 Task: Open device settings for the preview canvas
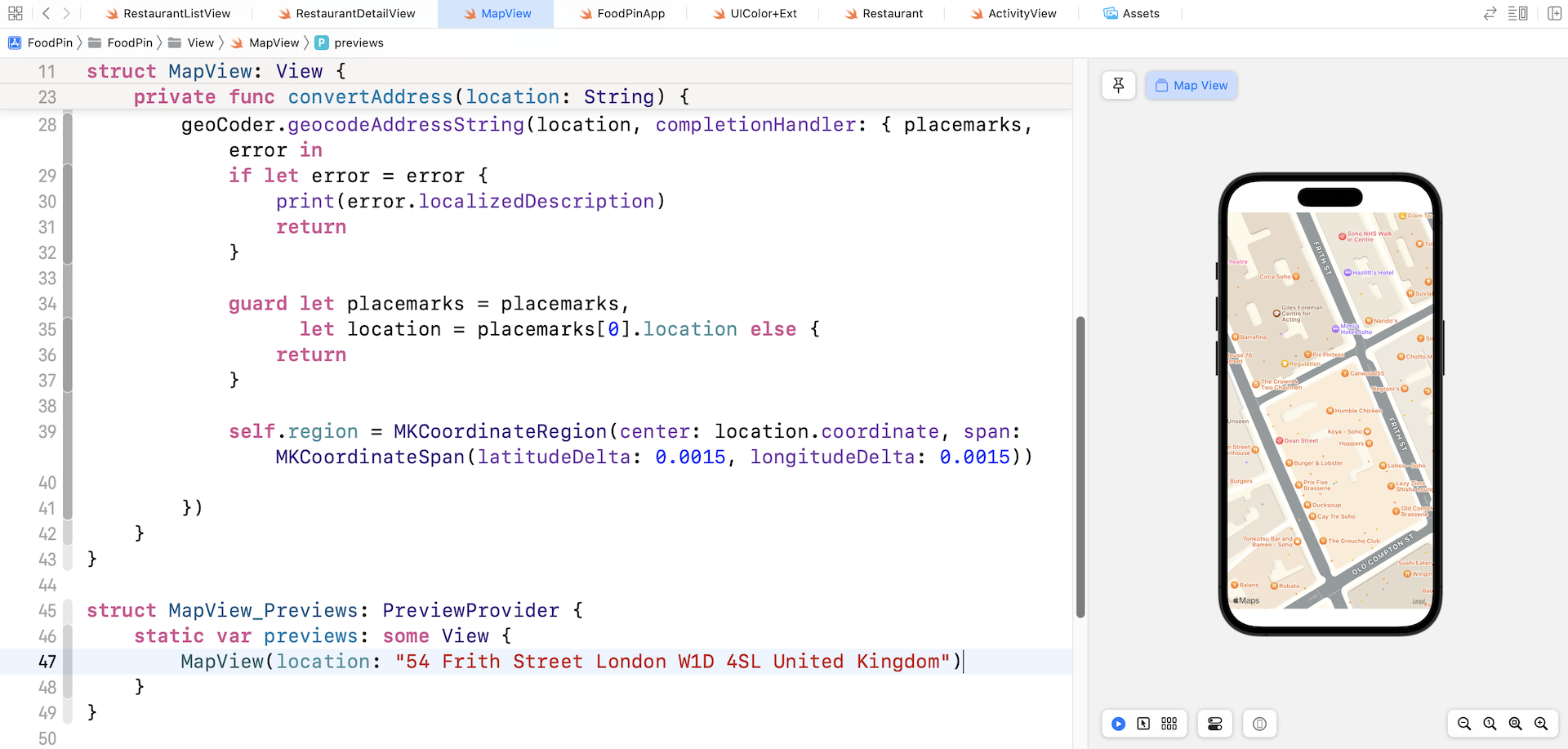(1214, 724)
